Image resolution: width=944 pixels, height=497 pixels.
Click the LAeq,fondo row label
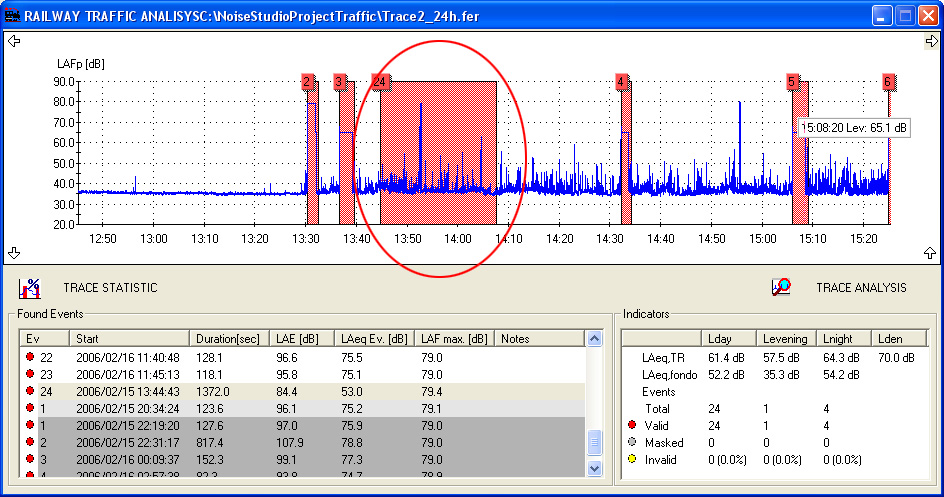[x=669, y=375]
